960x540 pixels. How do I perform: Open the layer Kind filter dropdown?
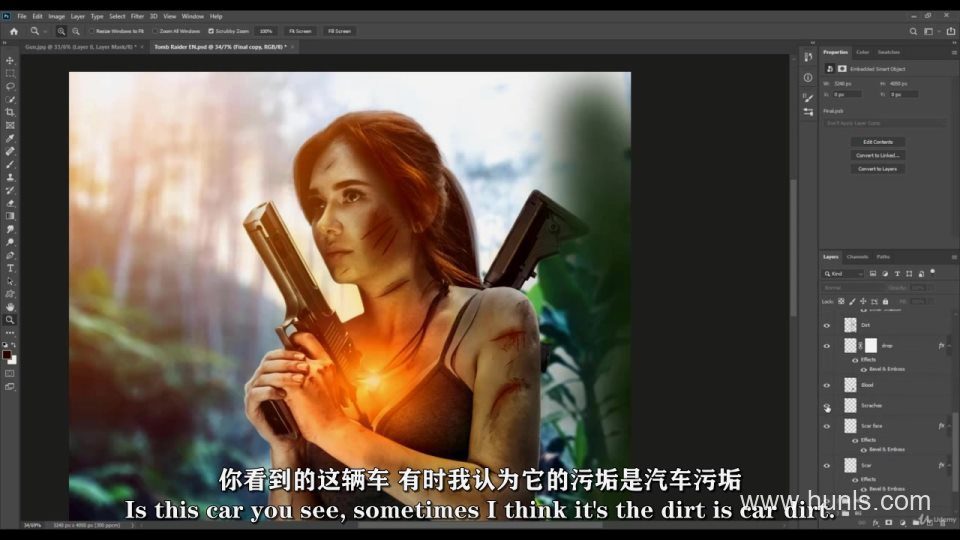(x=843, y=274)
